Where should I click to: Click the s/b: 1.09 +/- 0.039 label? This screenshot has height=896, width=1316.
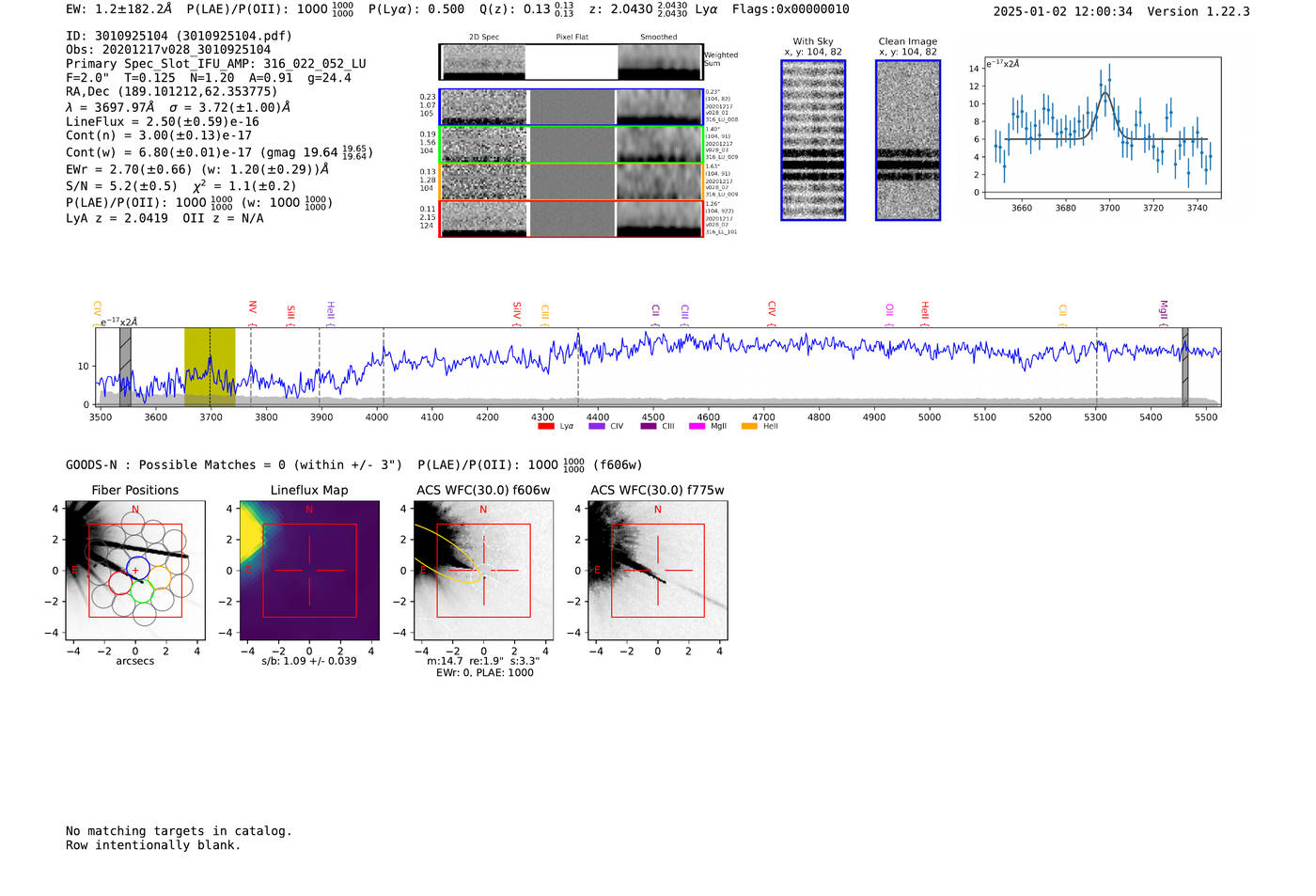[309, 661]
